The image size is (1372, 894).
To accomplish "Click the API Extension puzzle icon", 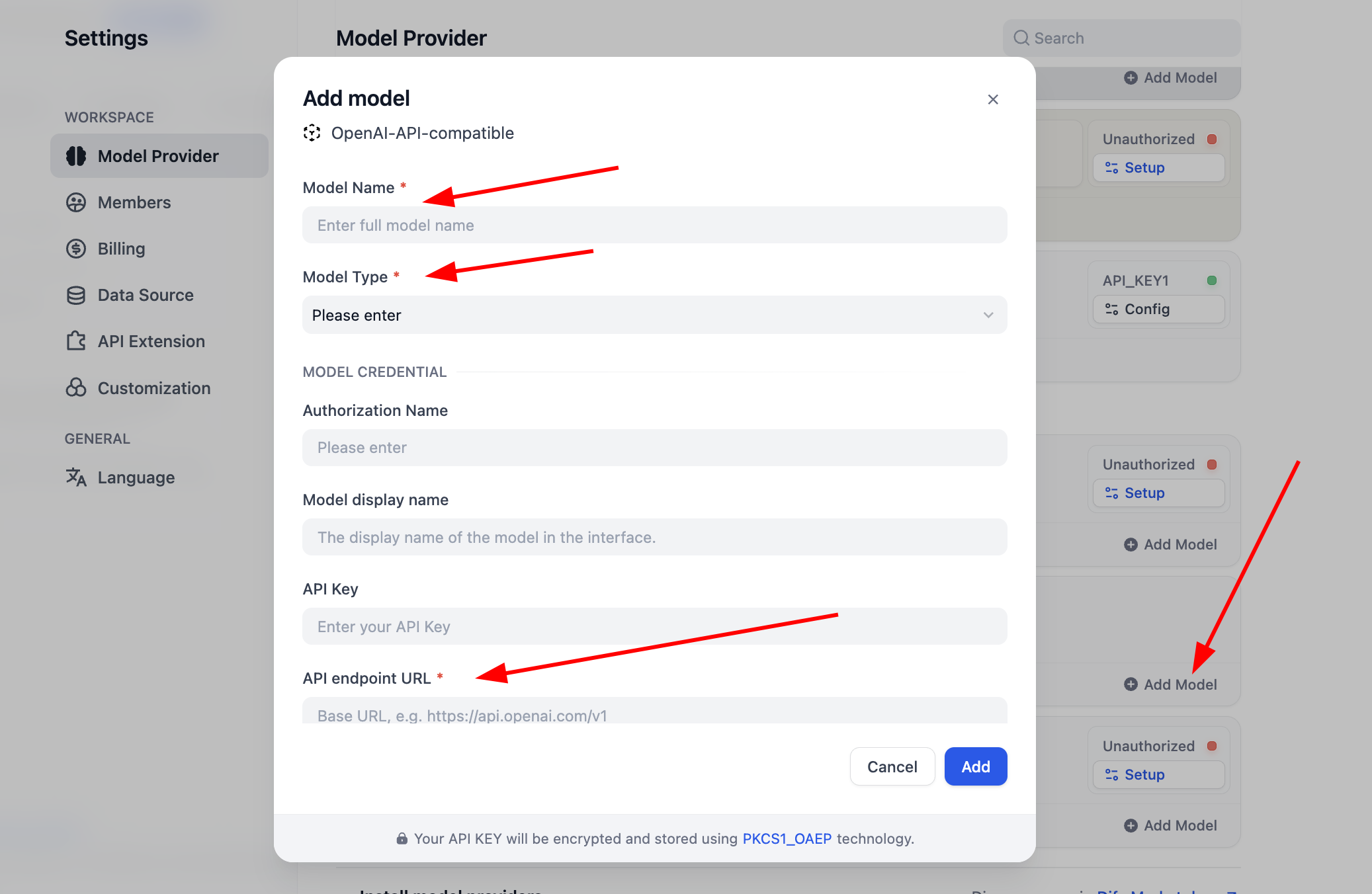I will pyautogui.click(x=76, y=341).
